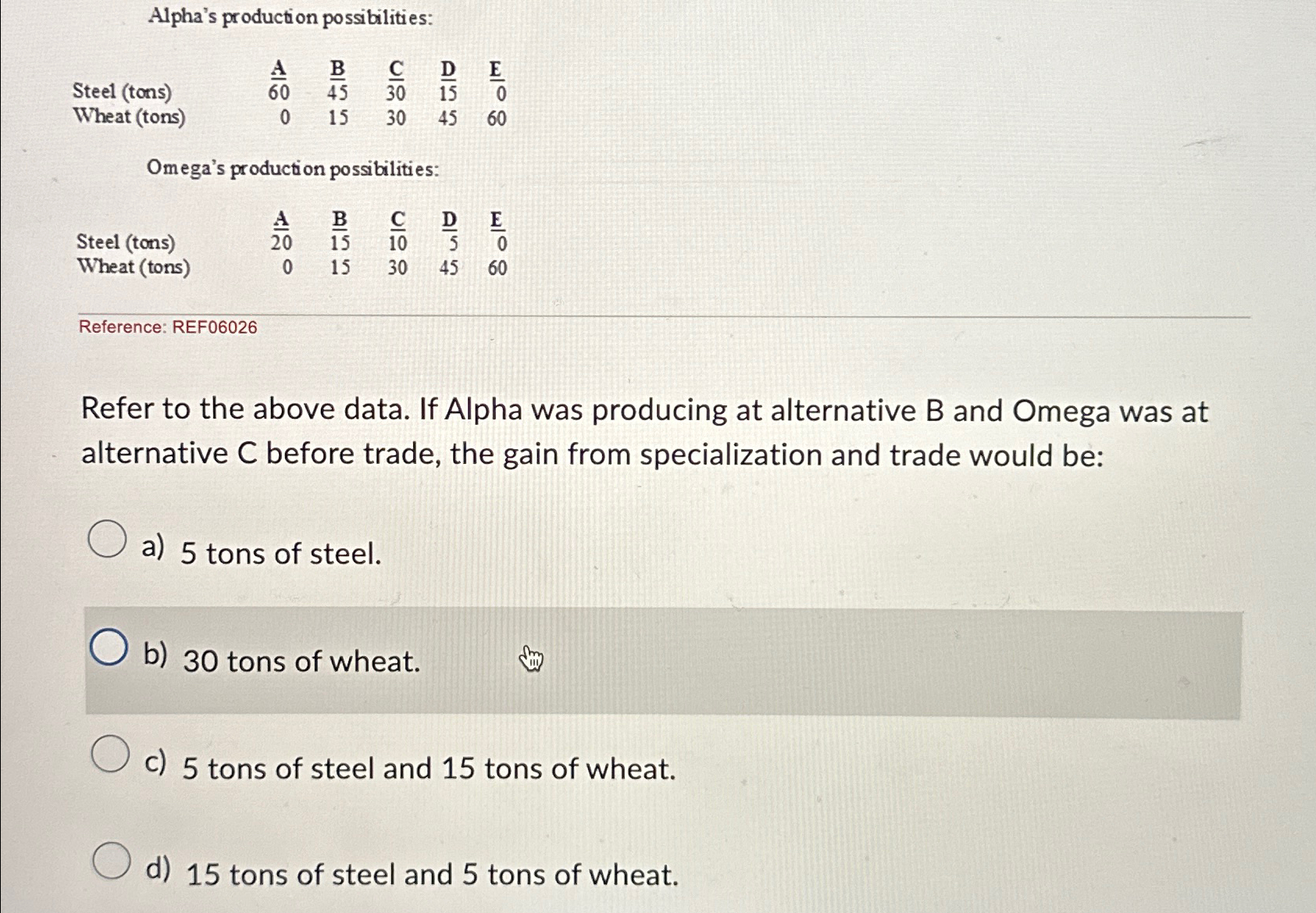
Task: Select answer option b) 30 tons of wheat
Action: tap(109, 646)
